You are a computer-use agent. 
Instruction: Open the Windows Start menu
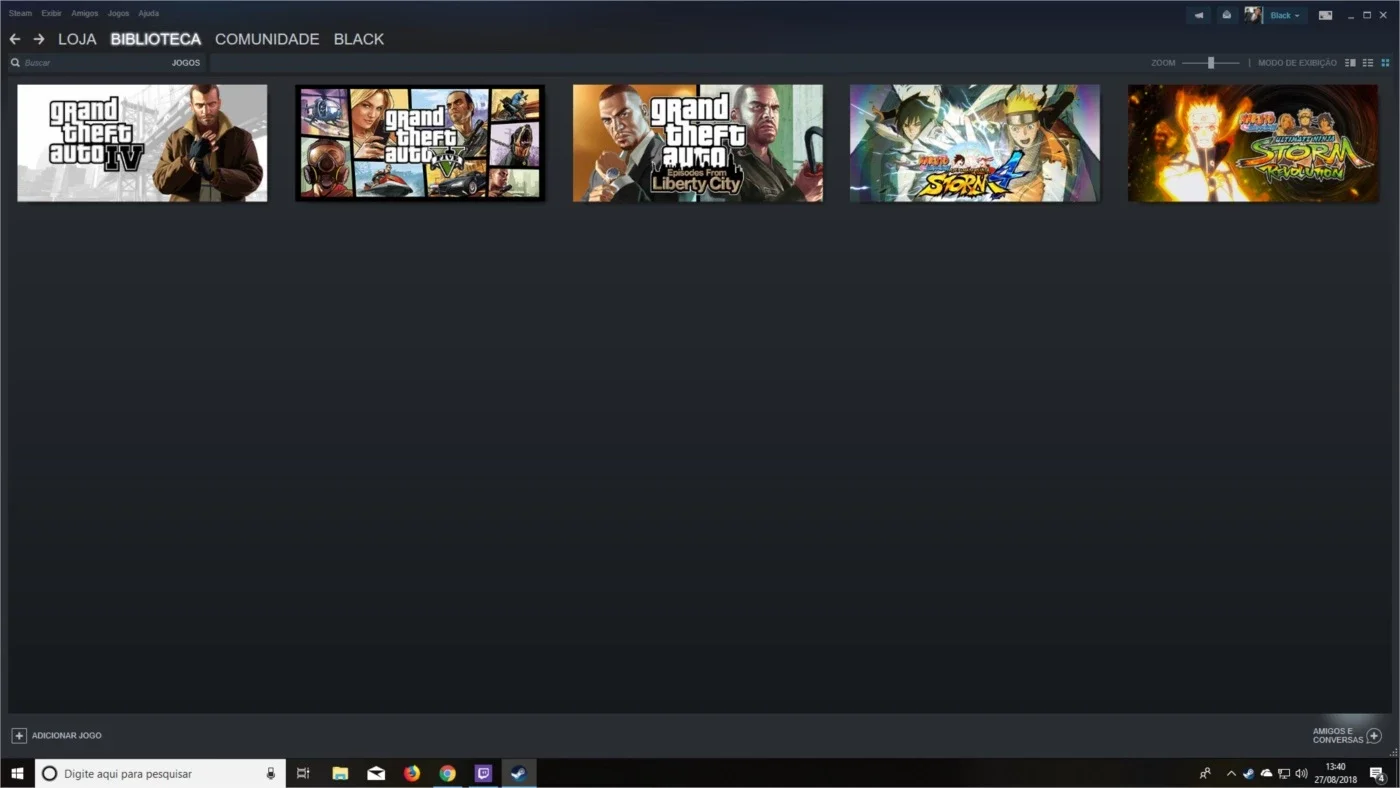click(x=16, y=773)
